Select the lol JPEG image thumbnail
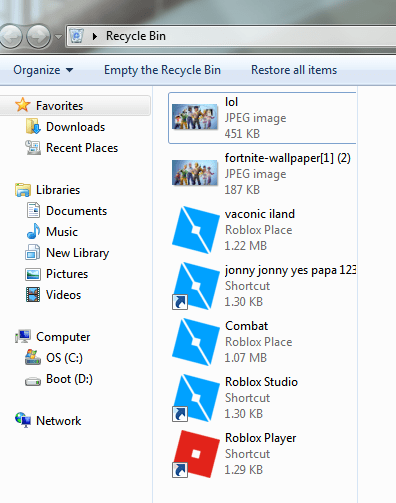The height and width of the screenshot is (503, 396). point(195,117)
